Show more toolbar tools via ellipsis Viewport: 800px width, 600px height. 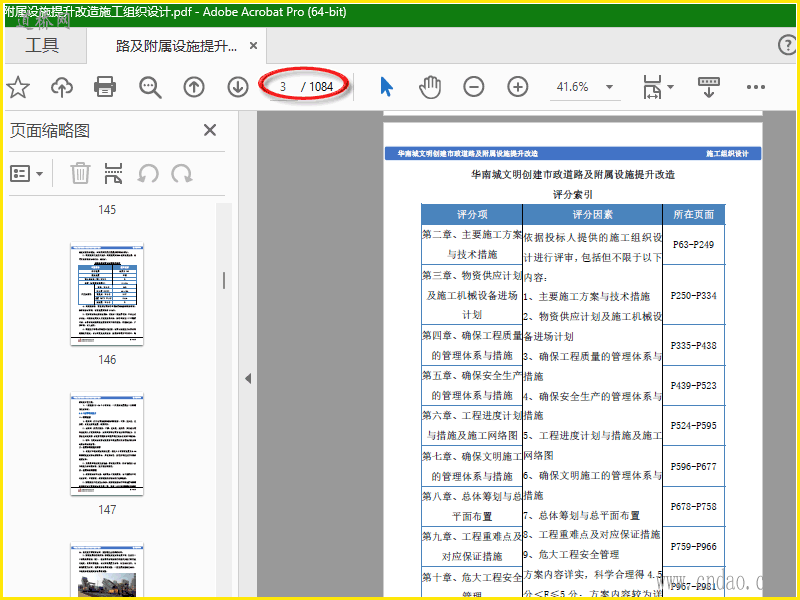click(x=756, y=87)
